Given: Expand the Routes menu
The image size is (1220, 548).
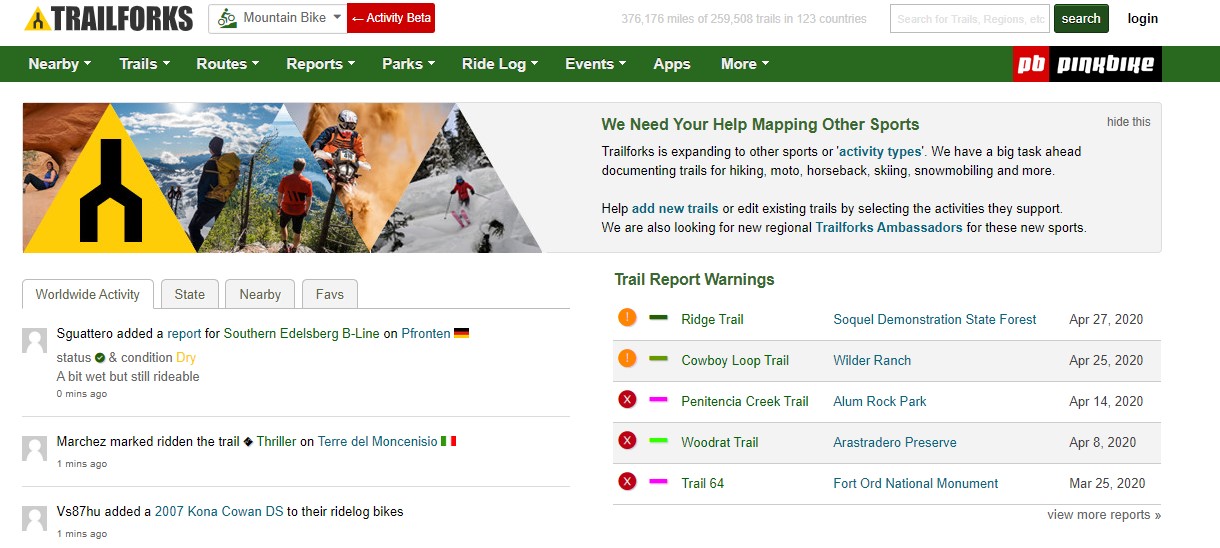Looking at the screenshot, I should [x=227, y=64].
